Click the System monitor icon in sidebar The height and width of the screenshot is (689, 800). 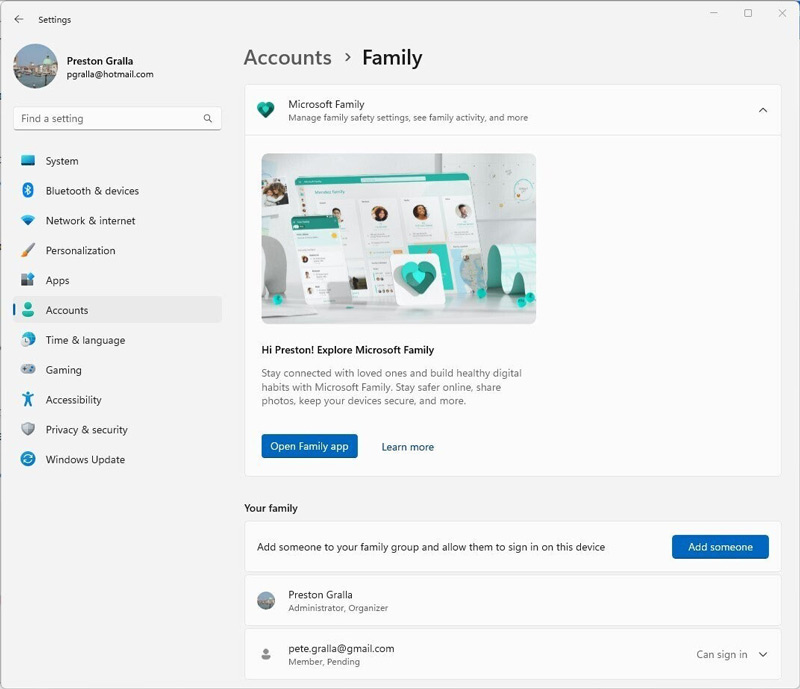point(28,161)
